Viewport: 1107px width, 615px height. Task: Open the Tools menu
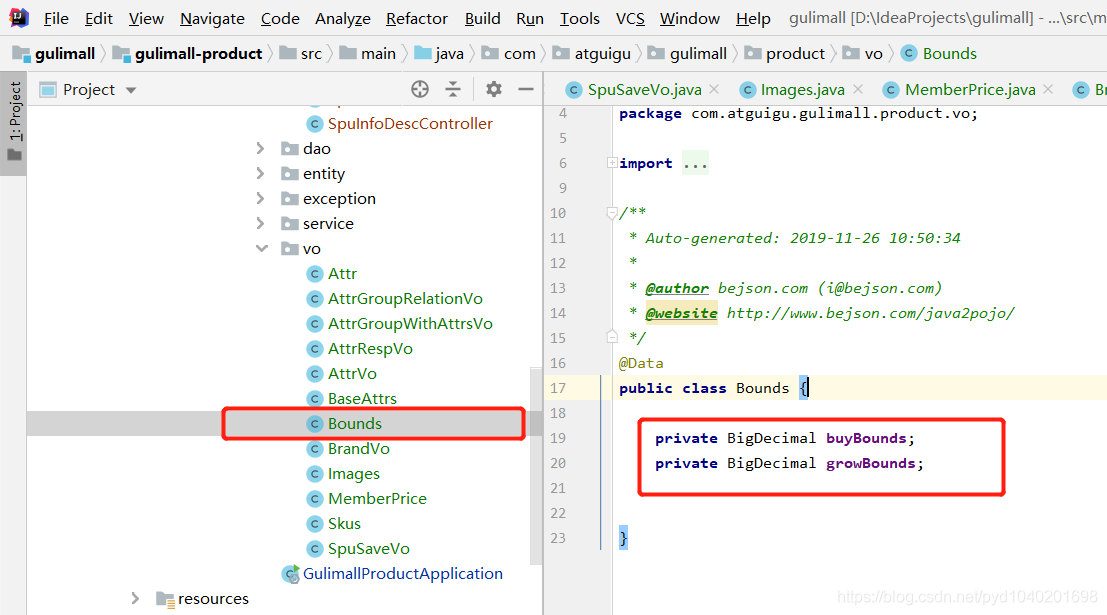click(x=580, y=18)
